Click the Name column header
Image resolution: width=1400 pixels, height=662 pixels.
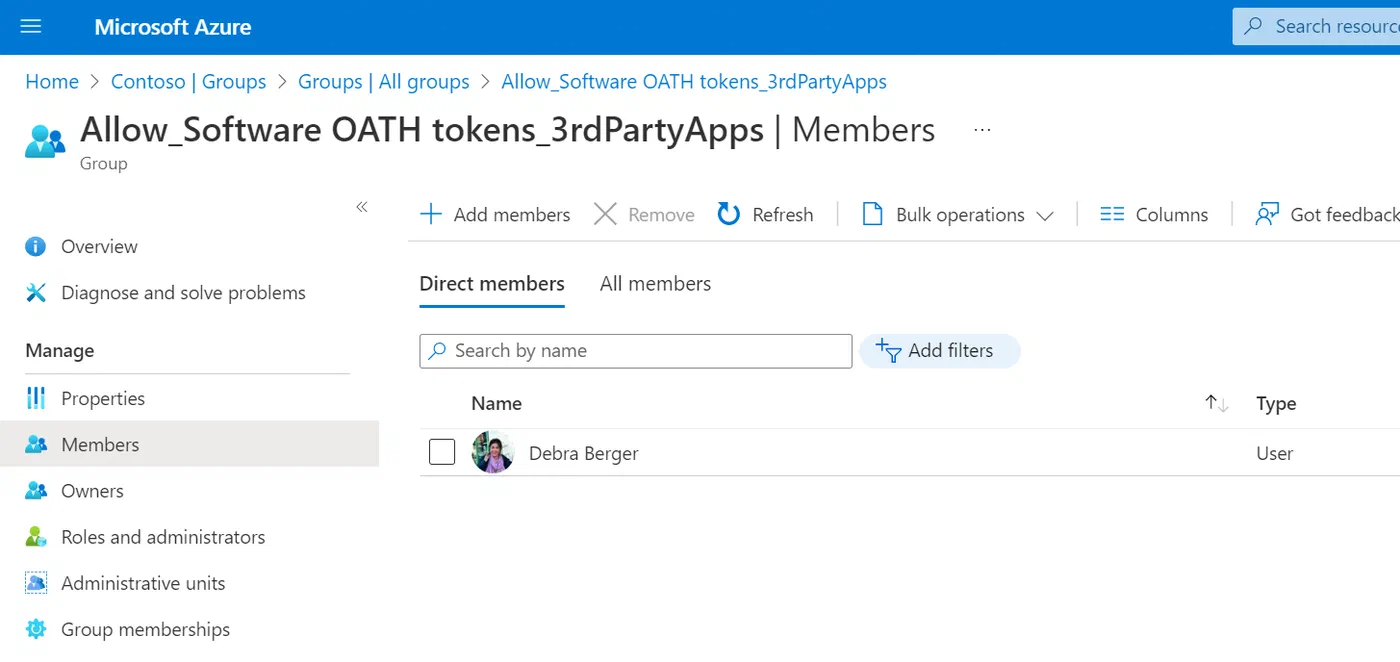point(496,404)
